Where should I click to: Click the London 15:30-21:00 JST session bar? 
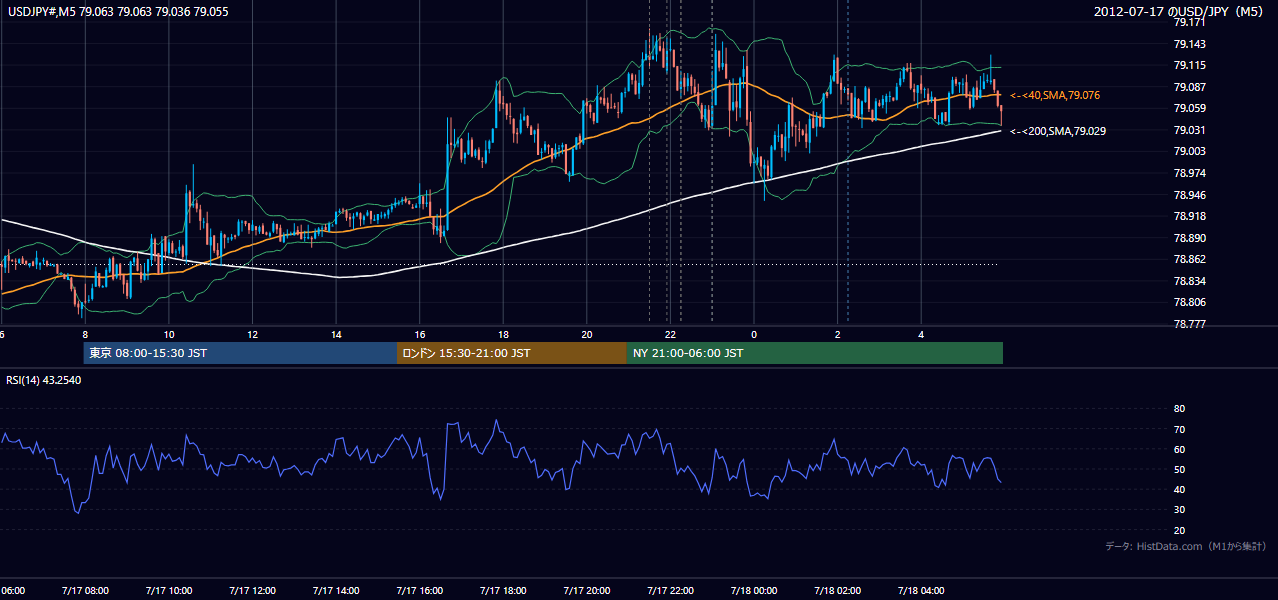click(x=512, y=353)
